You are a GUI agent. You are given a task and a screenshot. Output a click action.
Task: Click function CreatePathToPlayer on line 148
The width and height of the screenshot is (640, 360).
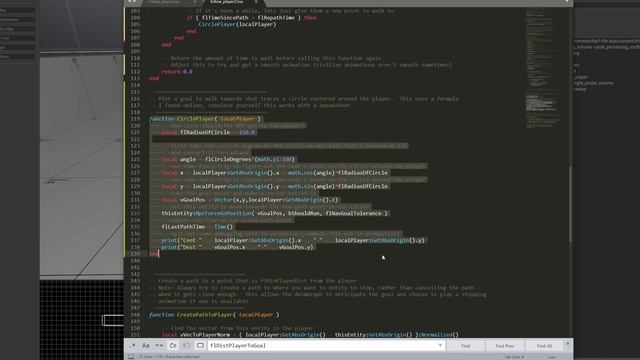click(214, 315)
